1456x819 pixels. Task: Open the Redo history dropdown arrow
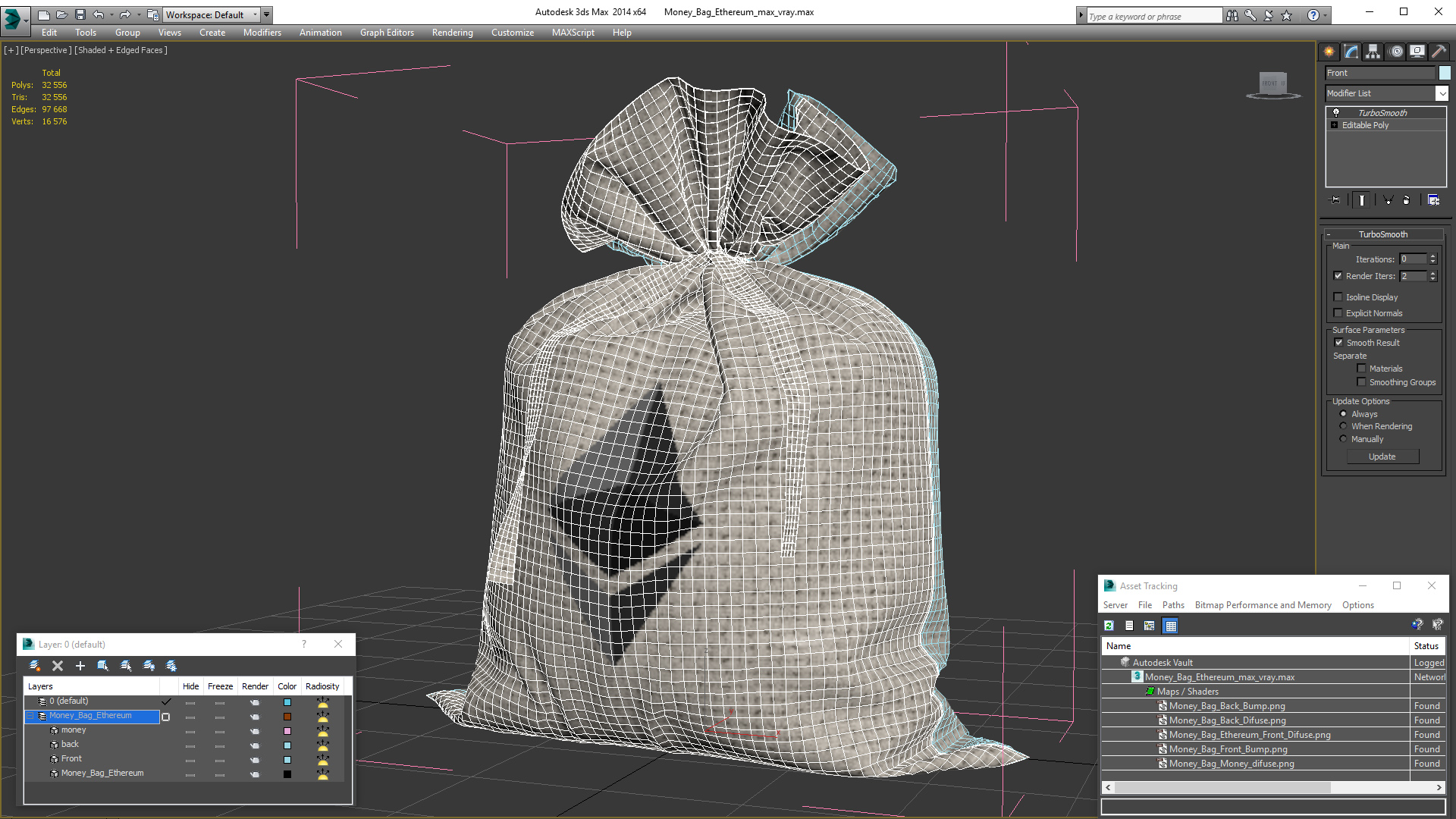[x=138, y=14]
